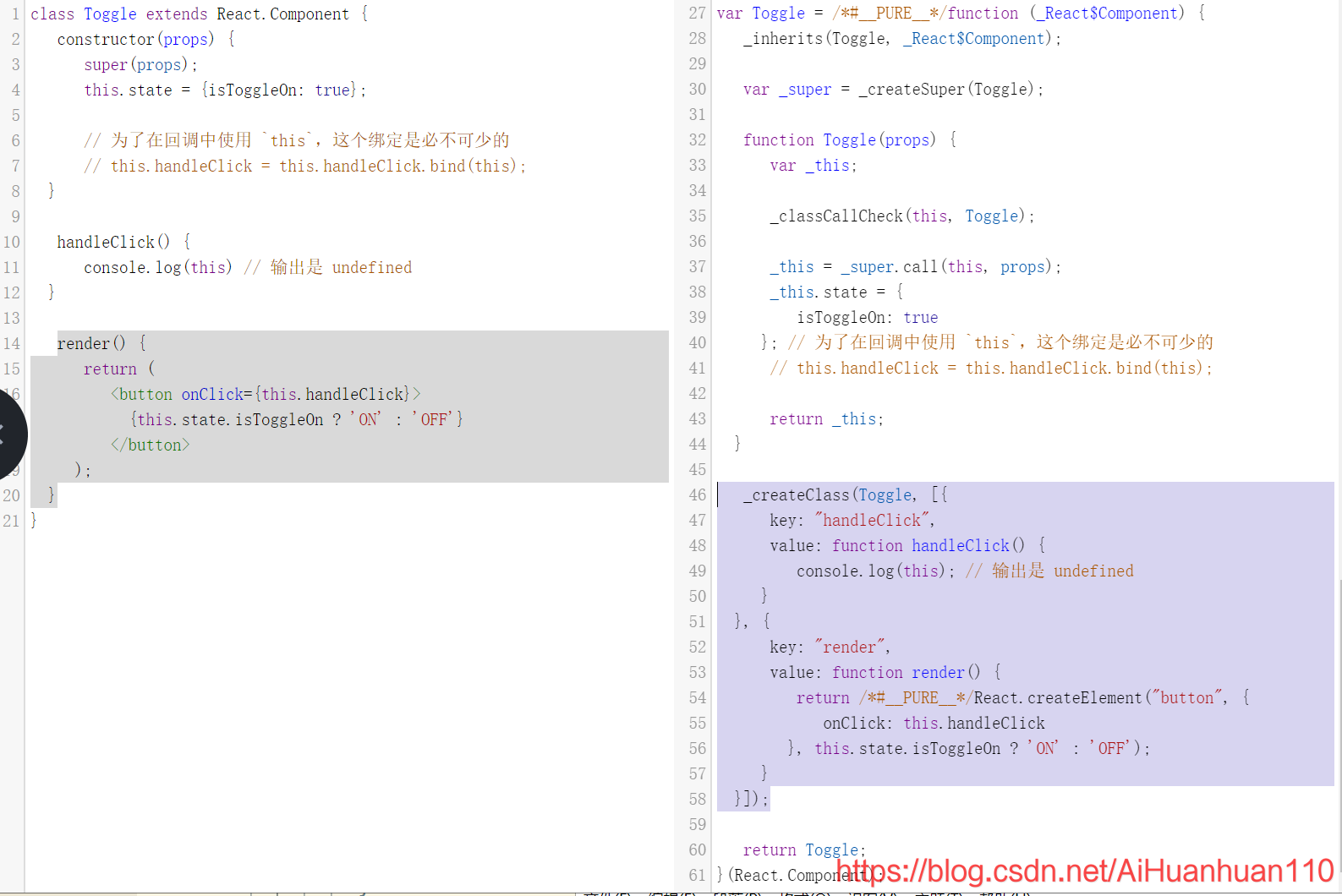This screenshot has width=1342, height=896.
Task: Click '_inherits(Toggle, _React$Component);' on line 28
Action: [902, 38]
